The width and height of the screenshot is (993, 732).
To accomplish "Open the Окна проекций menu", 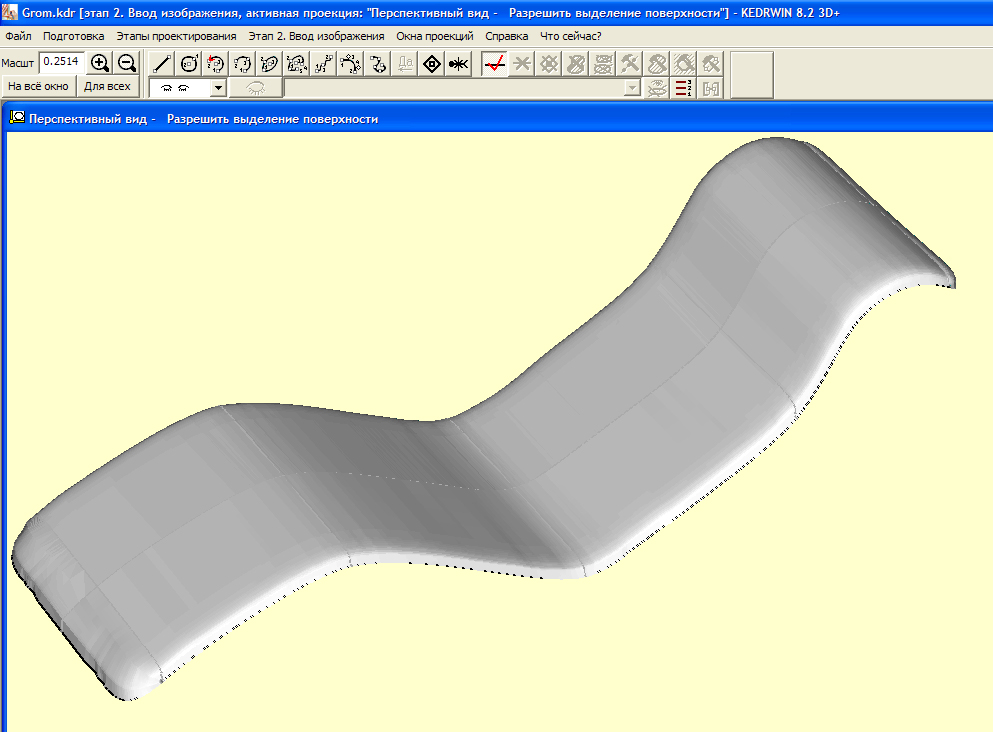I will point(434,36).
